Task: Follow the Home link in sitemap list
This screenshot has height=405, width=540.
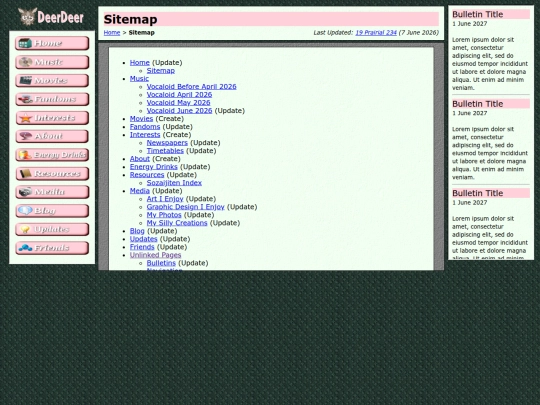Action: pos(139,63)
